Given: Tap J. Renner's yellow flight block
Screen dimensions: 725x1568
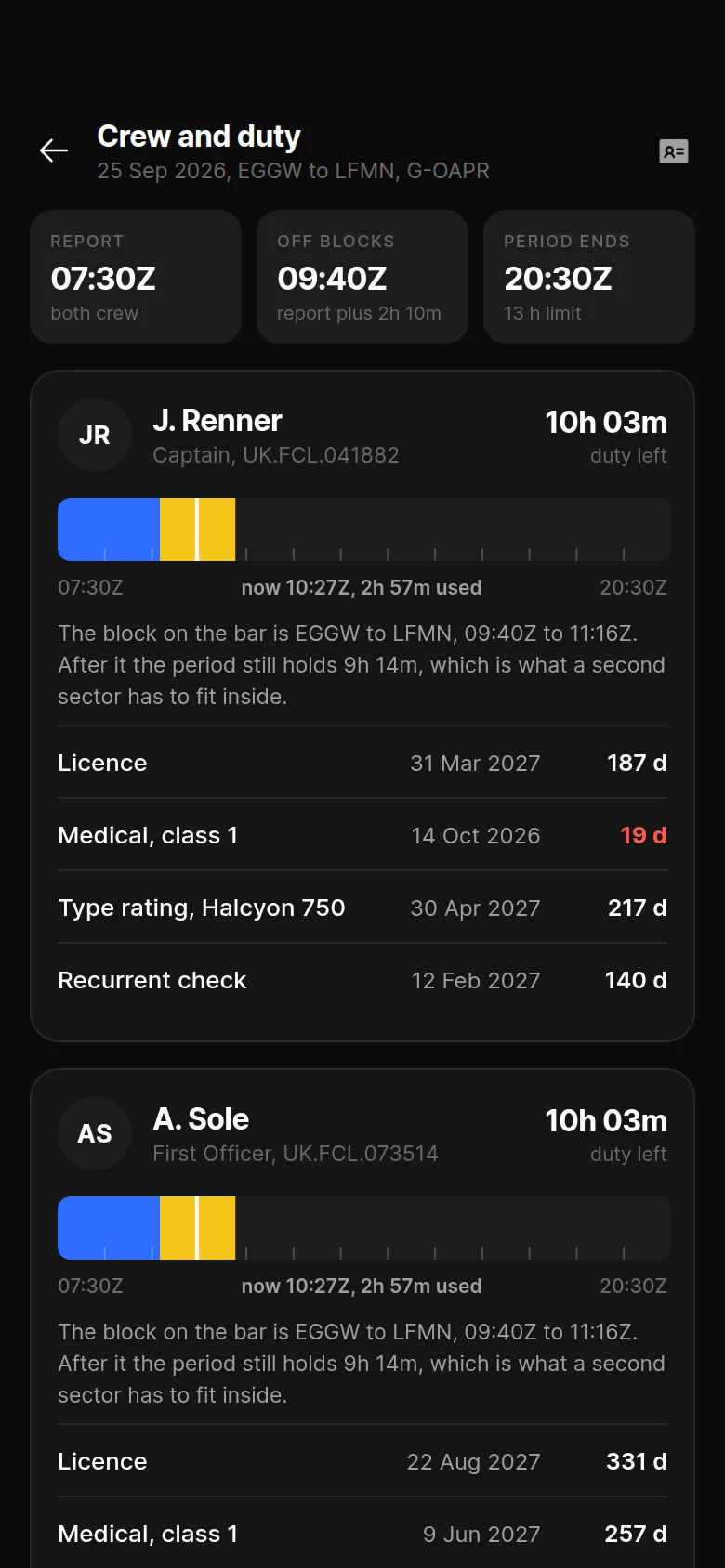Looking at the screenshot, I should (197, 529).
